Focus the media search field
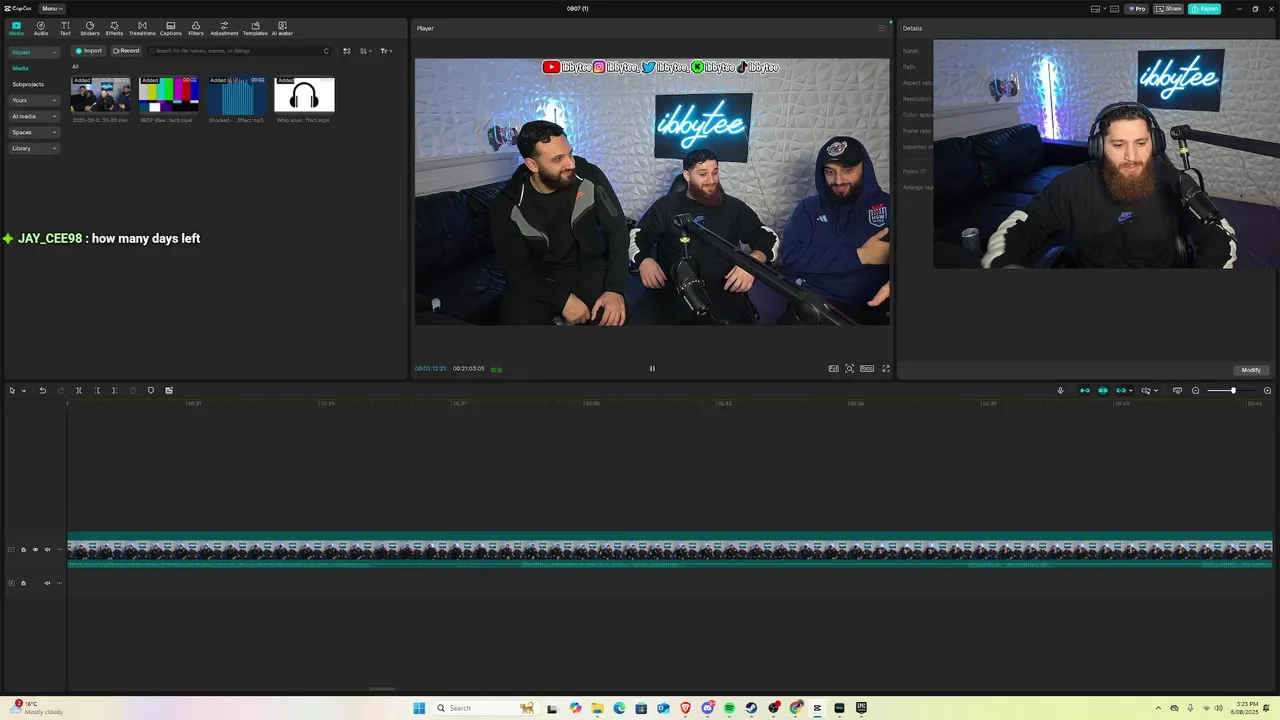This screenshot has height=720, width=1280. pos(240,50)
